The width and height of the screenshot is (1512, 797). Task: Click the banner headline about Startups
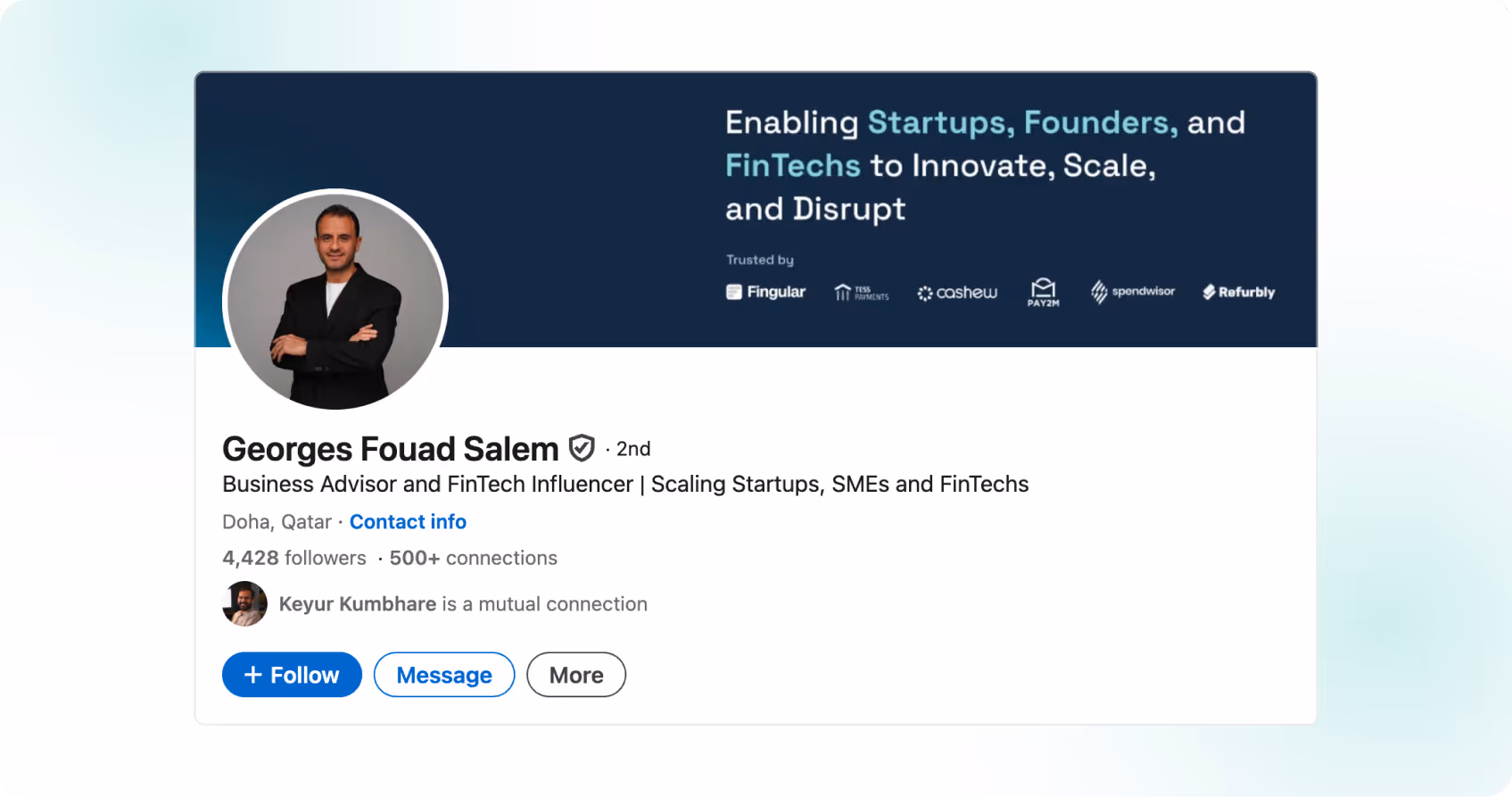(x=985, y=166)
